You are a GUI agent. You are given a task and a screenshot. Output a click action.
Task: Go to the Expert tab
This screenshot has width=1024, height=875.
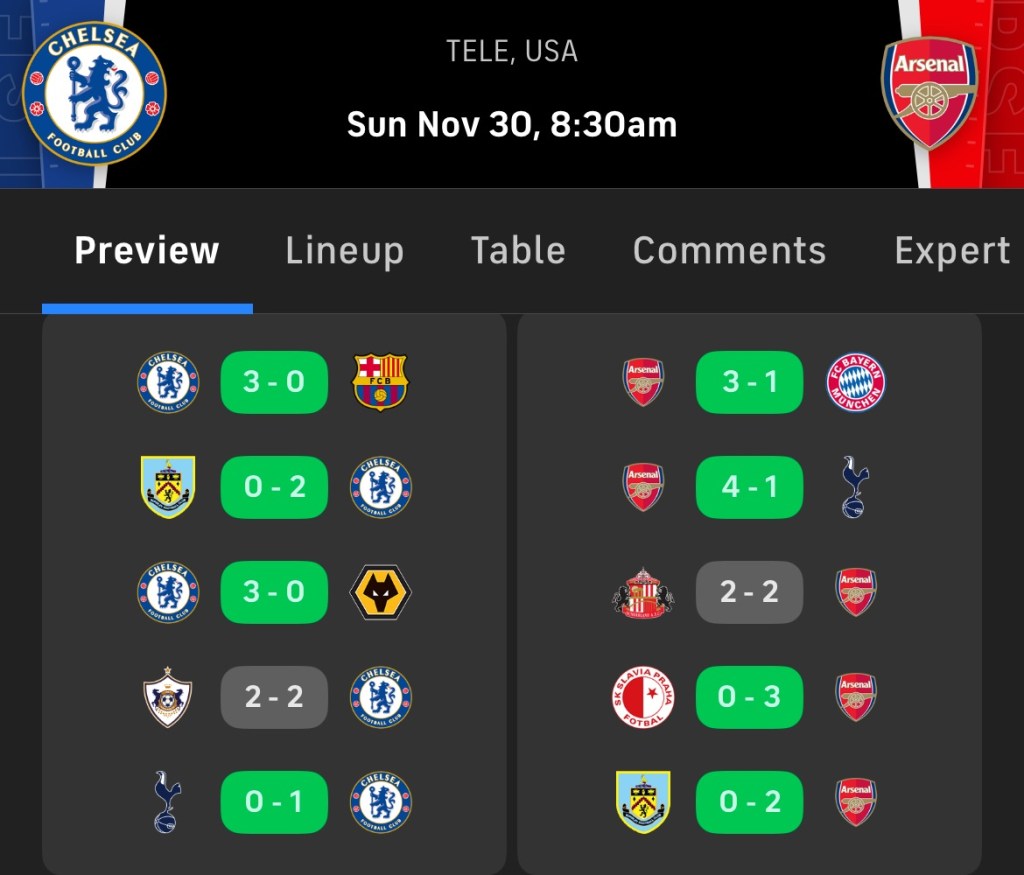952,250
